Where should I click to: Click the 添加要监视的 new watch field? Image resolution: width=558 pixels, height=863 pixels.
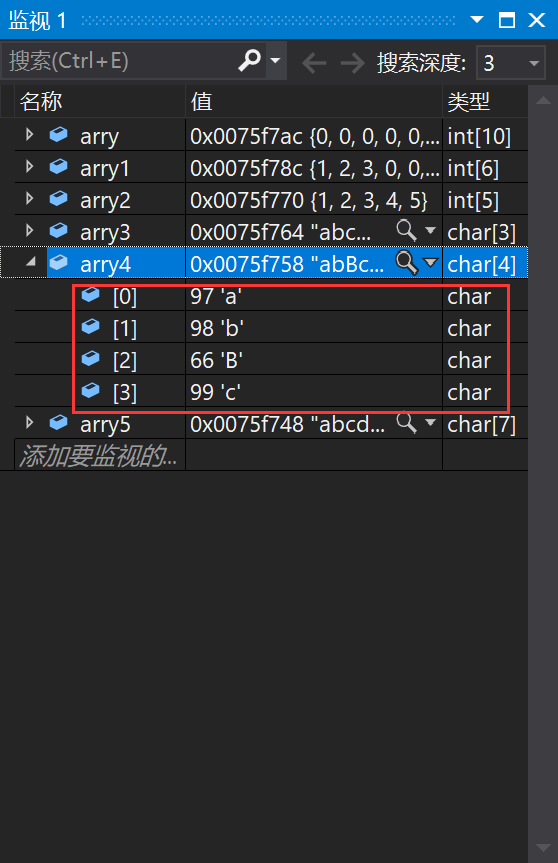point(100,456)
